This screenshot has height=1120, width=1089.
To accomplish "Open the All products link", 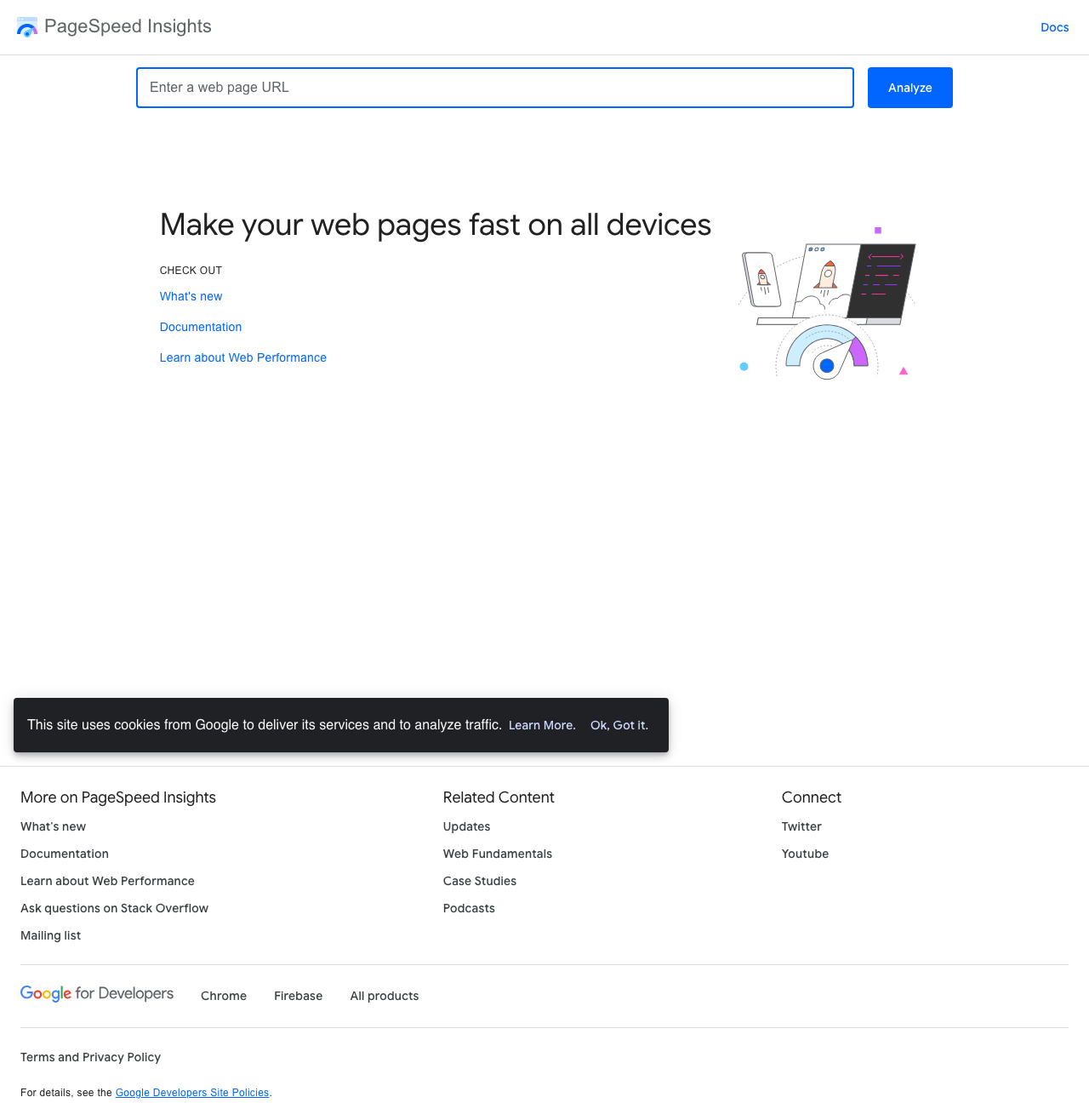I will click(385, 996).
